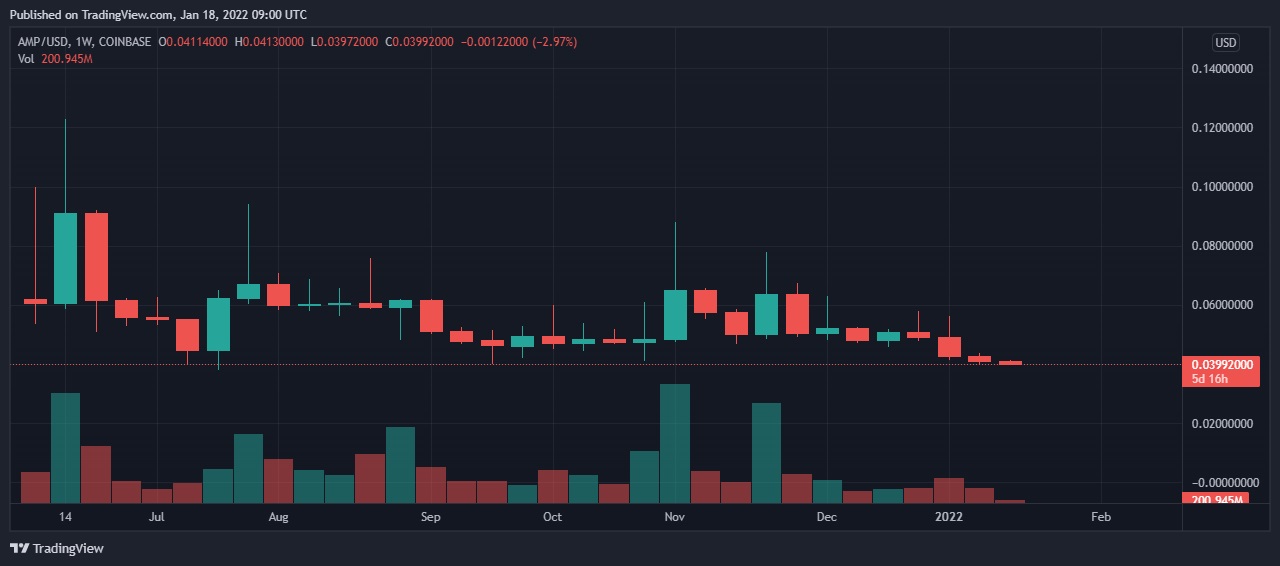The height and width of the screenshot is (566, 1280).
Task: Click the 1W interval label
Action: coord(85,42)
